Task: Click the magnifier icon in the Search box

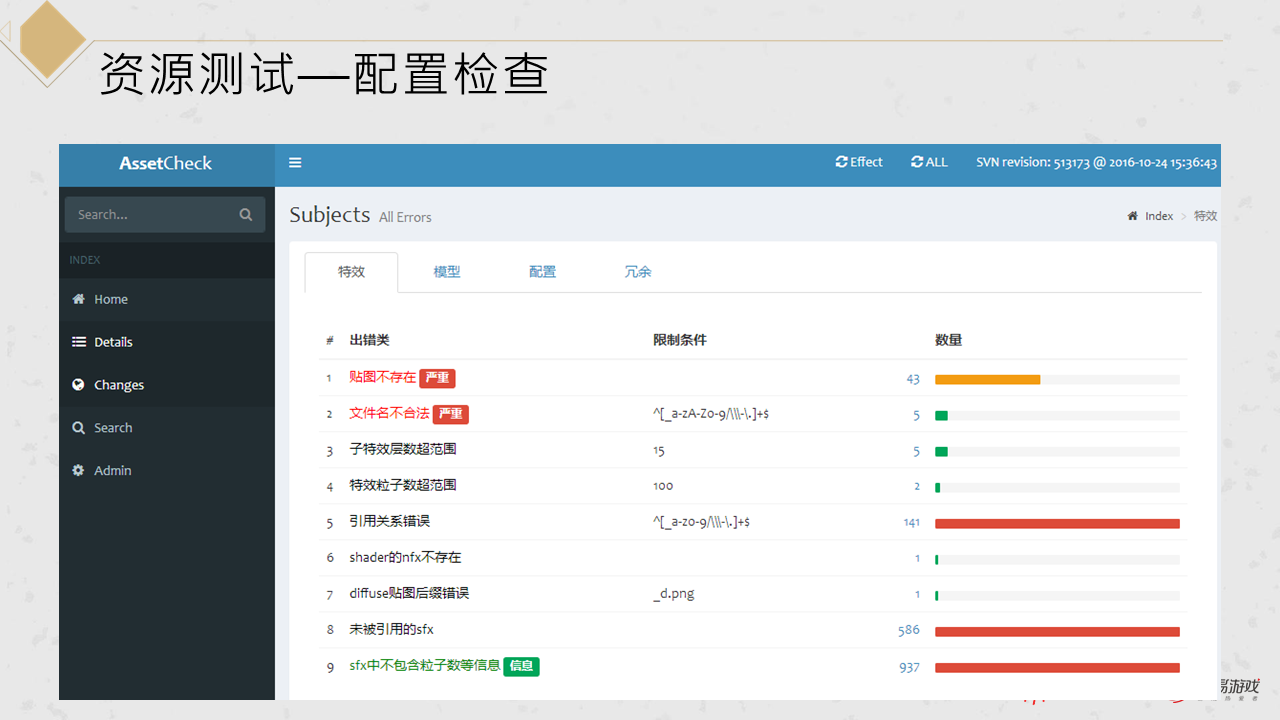Action: click(245, 214)
